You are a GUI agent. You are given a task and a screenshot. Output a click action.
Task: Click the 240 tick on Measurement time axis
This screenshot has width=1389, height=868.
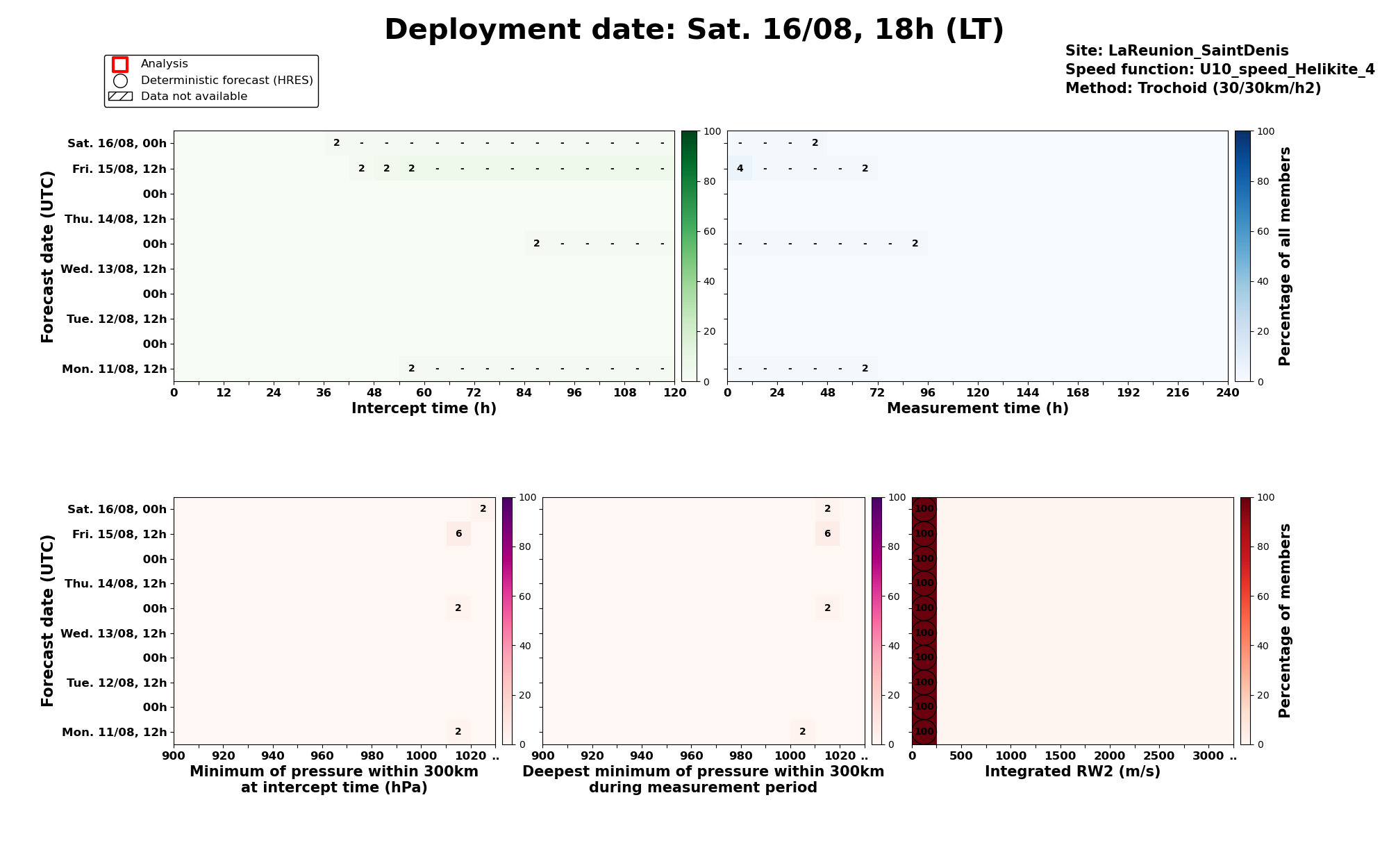(x=1227, y=393)
